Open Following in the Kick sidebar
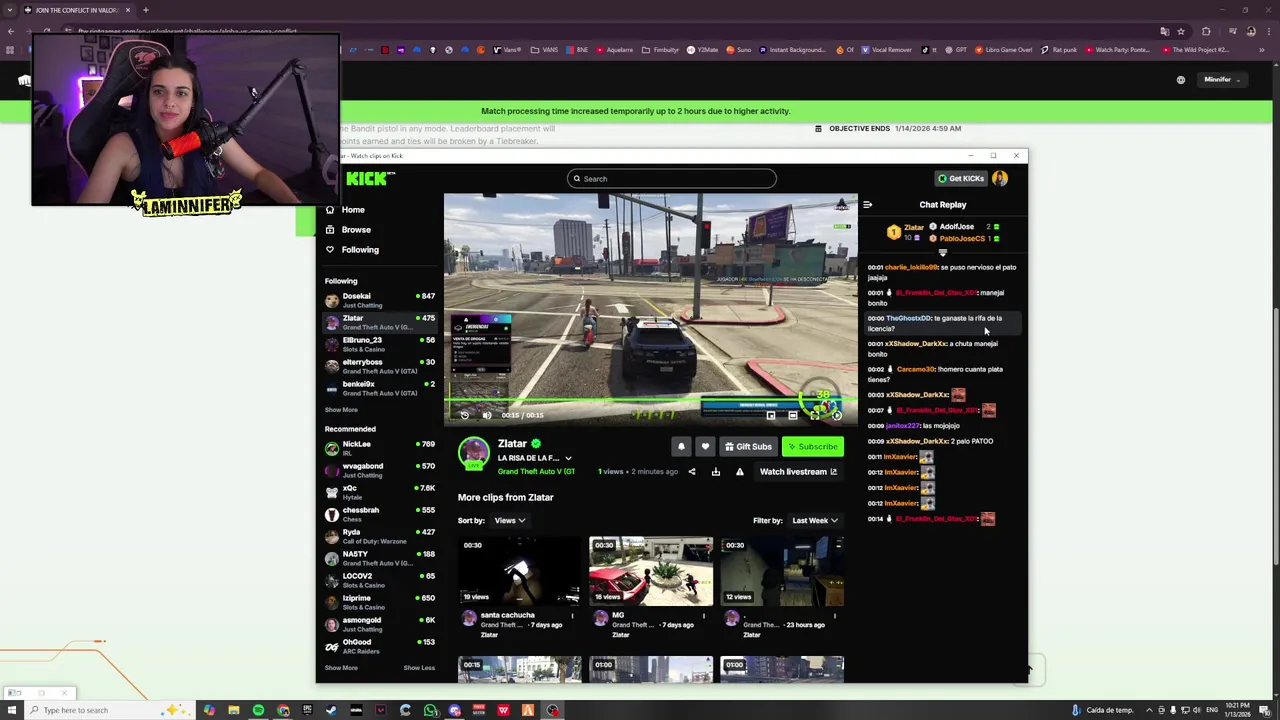The height and width of the screenshot is (720, 1280). coord(360,250)
